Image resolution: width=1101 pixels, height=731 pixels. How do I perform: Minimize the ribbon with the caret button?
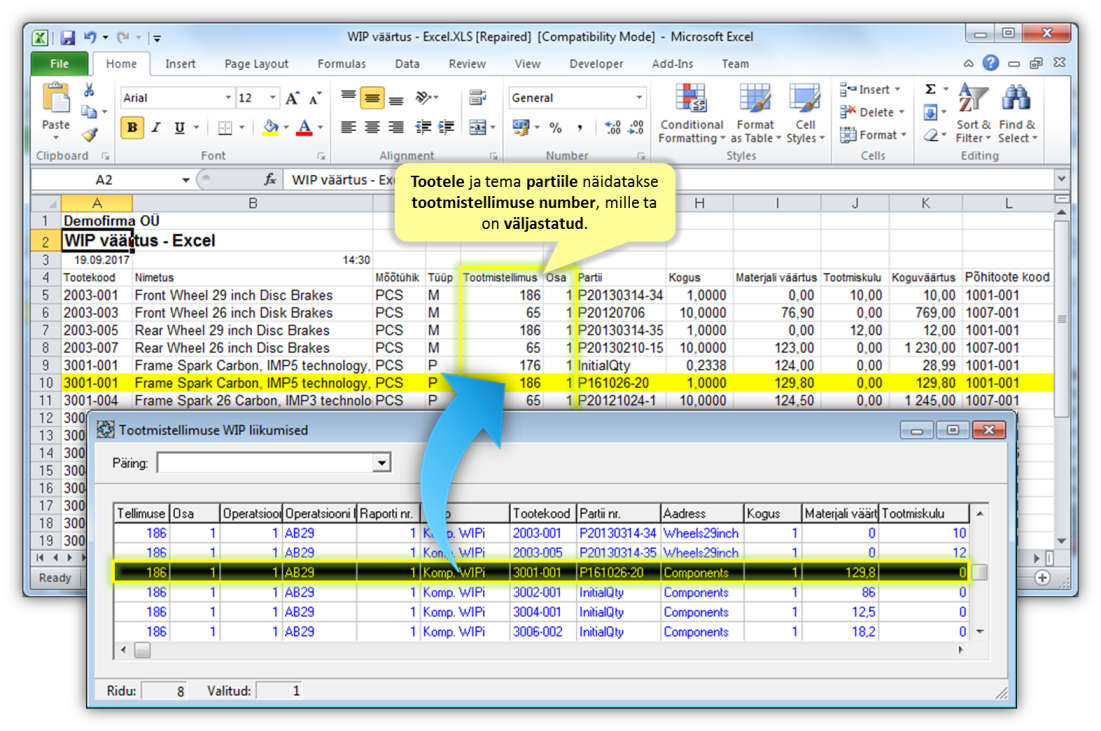968,63
